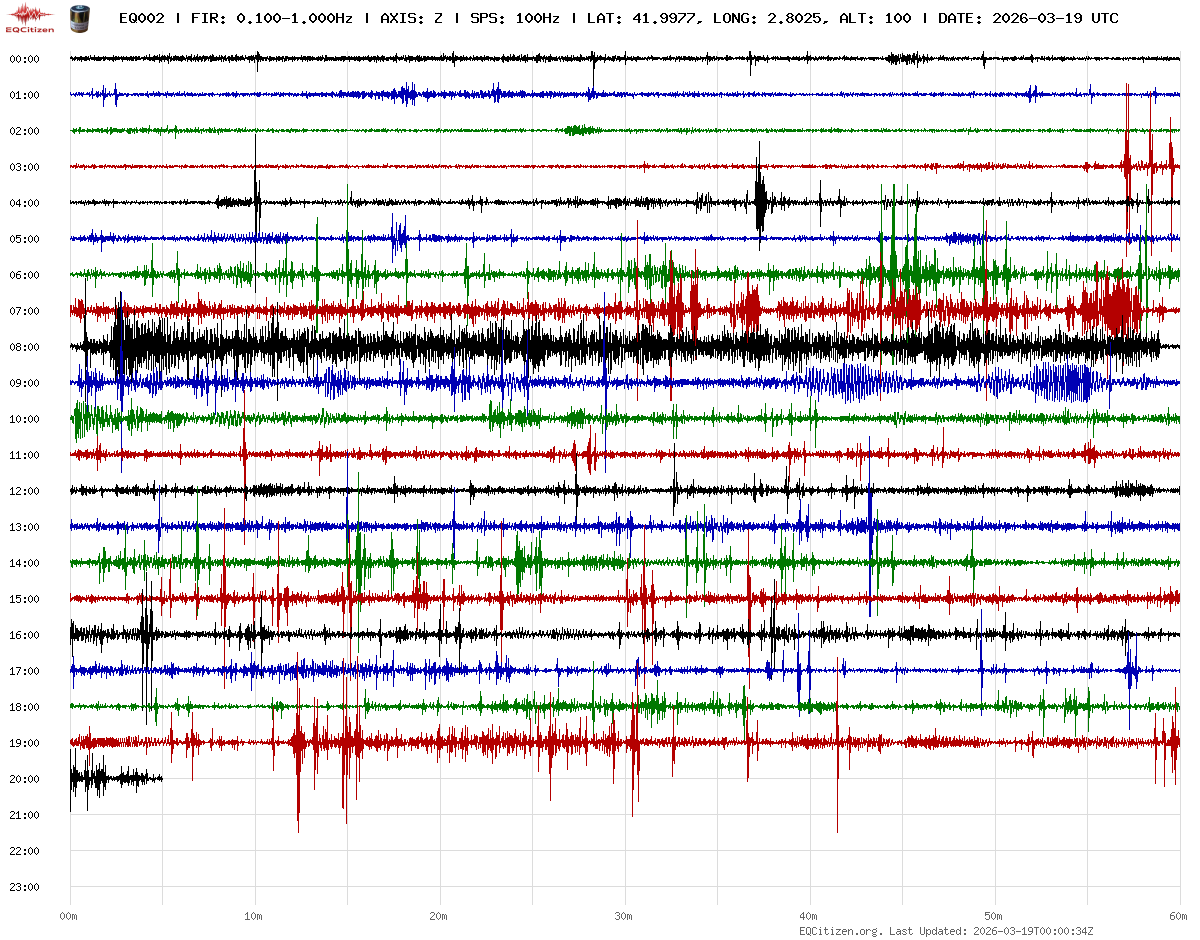Image resolution: width=1200 pixels, height=940 pixels.
Task: Click the EQCitizen logo in the corner
Action: pos(29,17)
